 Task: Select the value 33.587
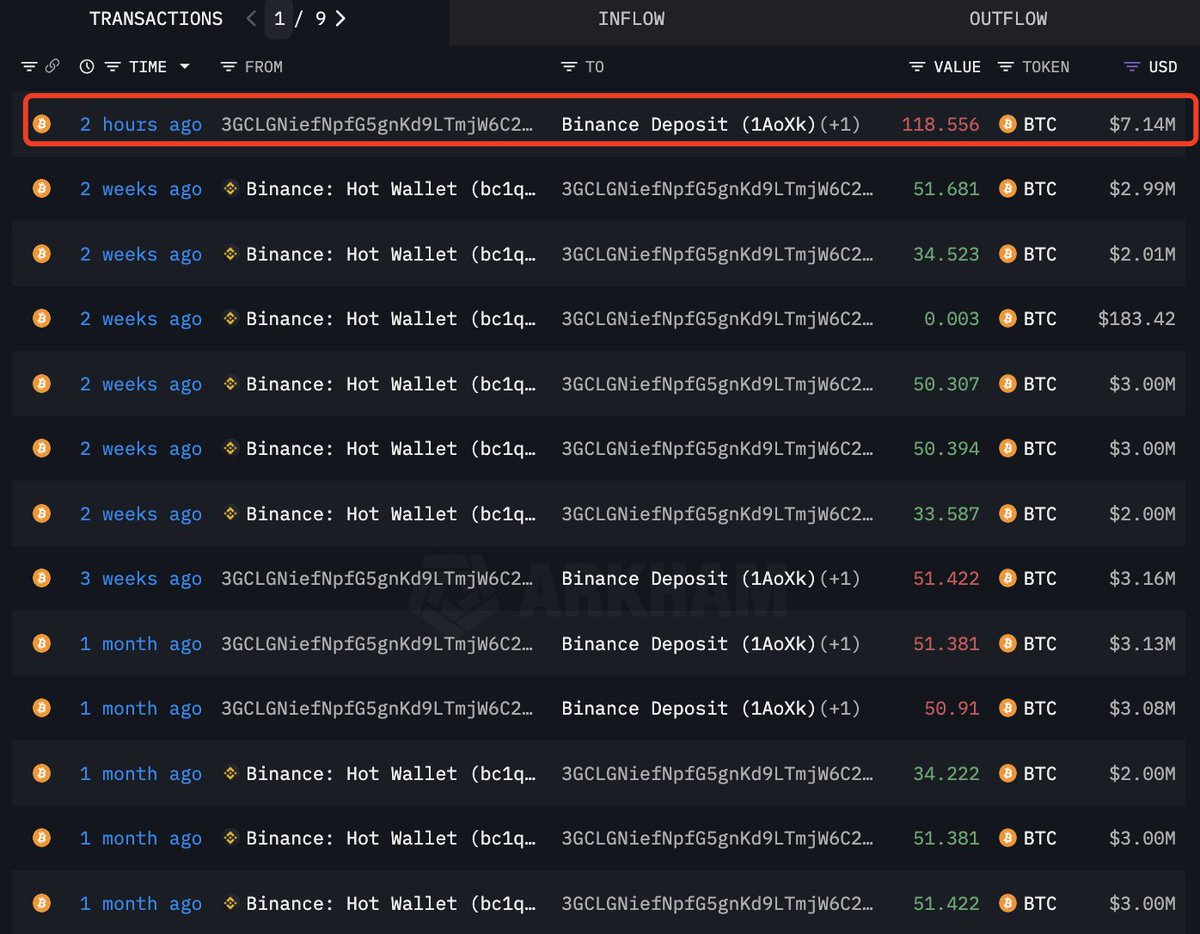[946, 514]
